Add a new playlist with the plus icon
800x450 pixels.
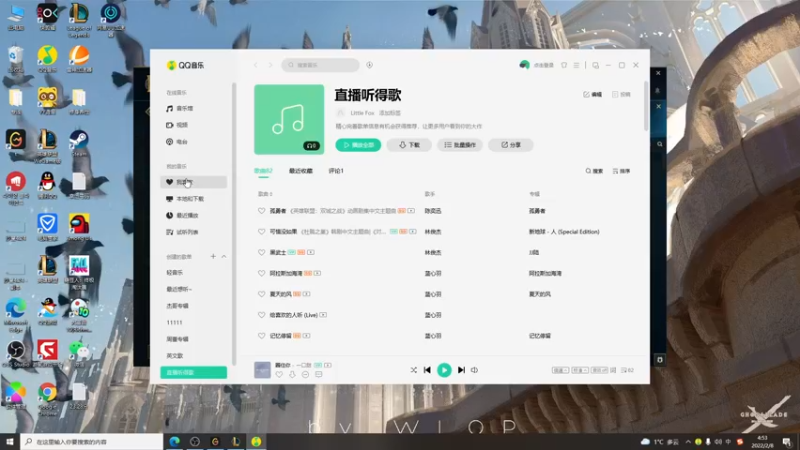(x=213, y=257)
